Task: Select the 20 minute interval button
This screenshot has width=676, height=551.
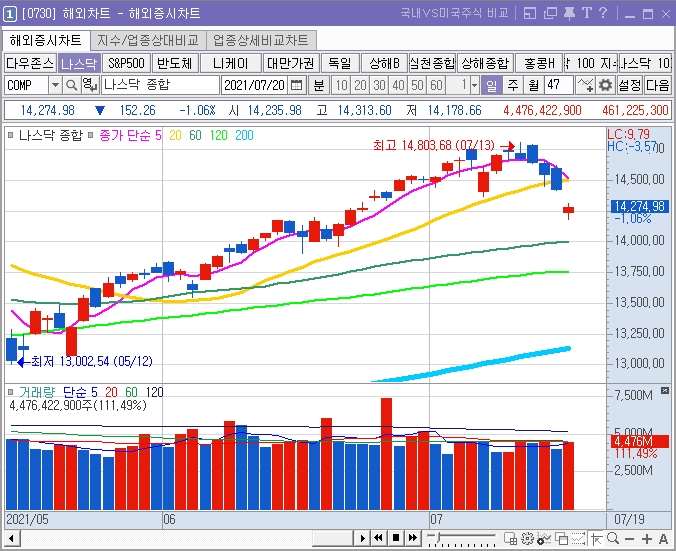Action: [360, 85]
